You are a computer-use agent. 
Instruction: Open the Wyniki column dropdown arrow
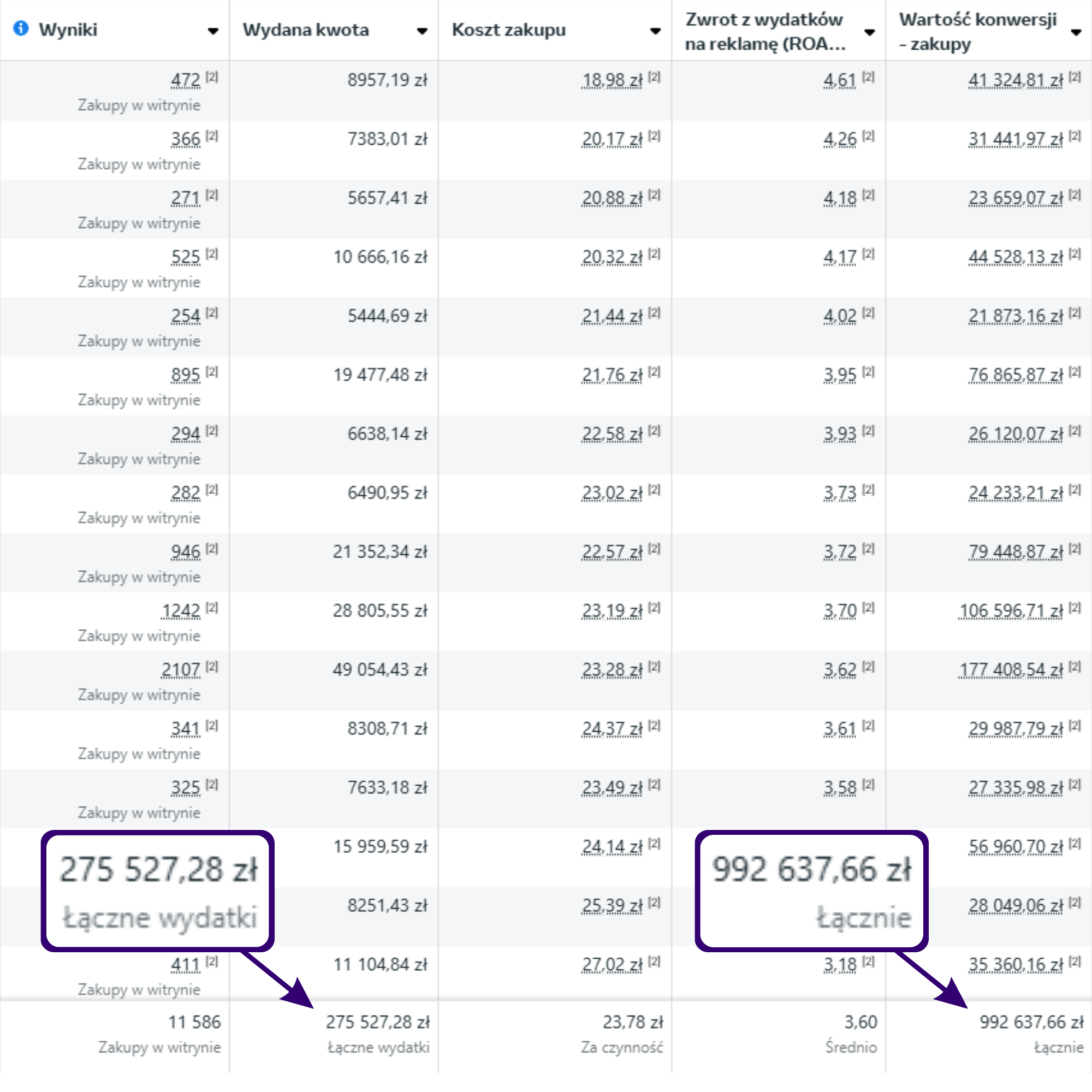coord(212,31)
